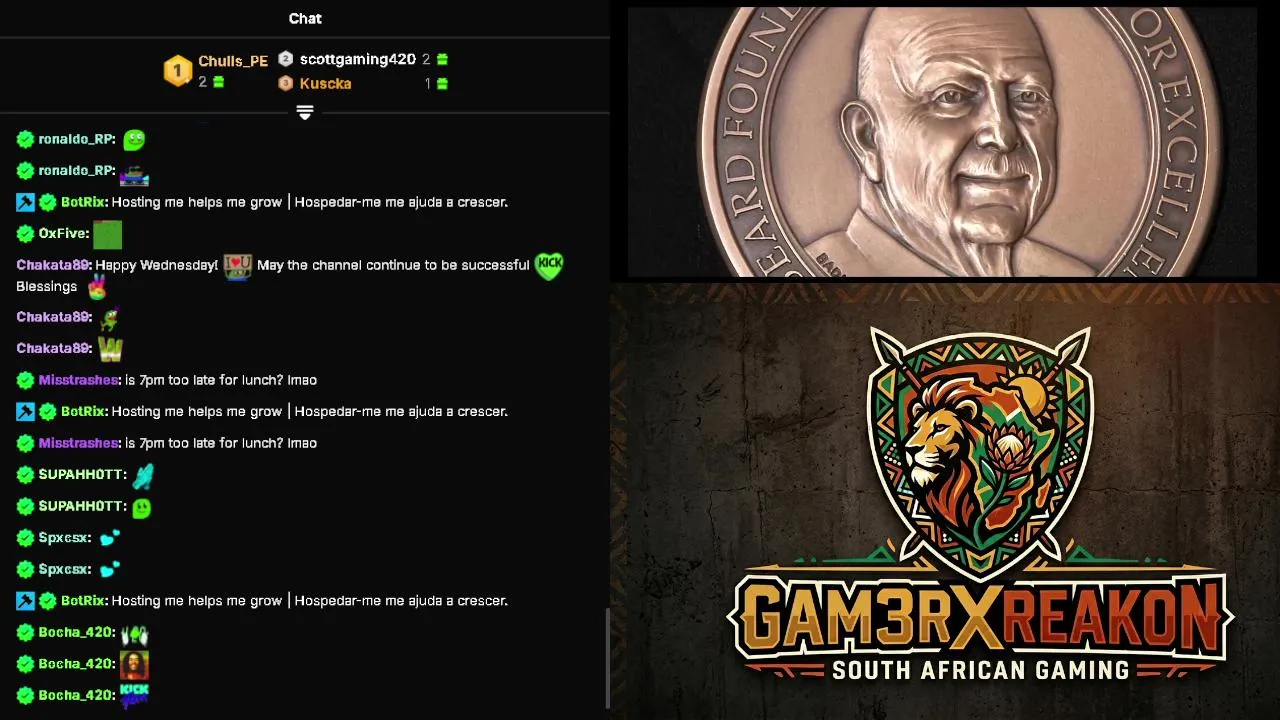The image size is (1280, 720).
Task: Click the gold rank 1 badge
Action: click(x=177, y=71)
